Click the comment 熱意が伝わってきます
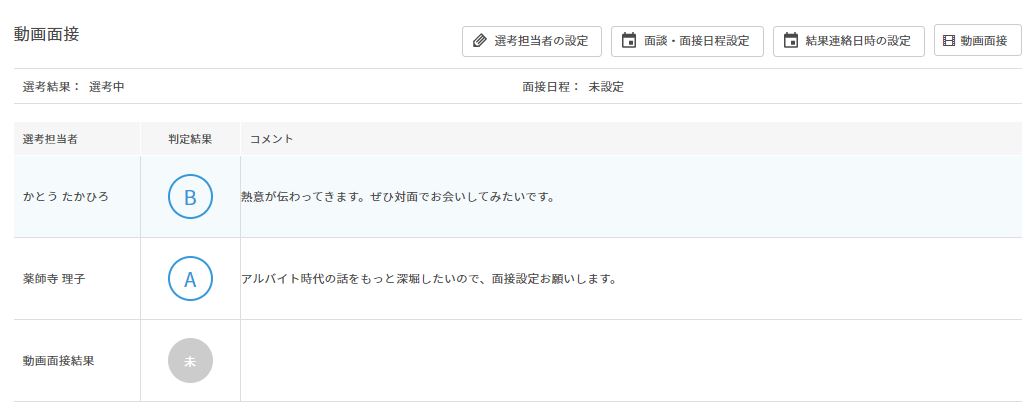This screenshot has height=420, width=1034. (398, 197)
